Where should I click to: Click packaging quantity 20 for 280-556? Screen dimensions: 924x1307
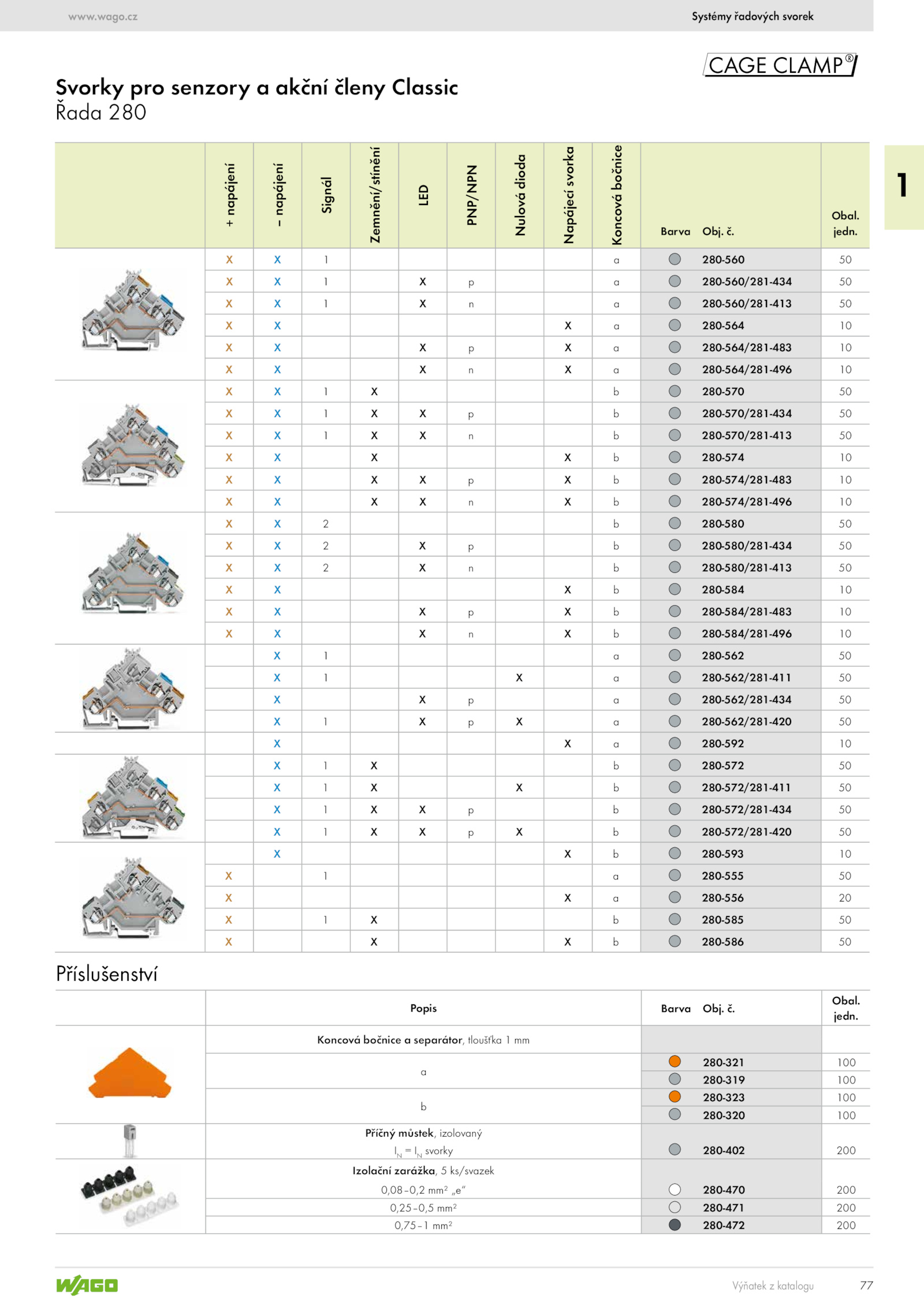[845, 898]
